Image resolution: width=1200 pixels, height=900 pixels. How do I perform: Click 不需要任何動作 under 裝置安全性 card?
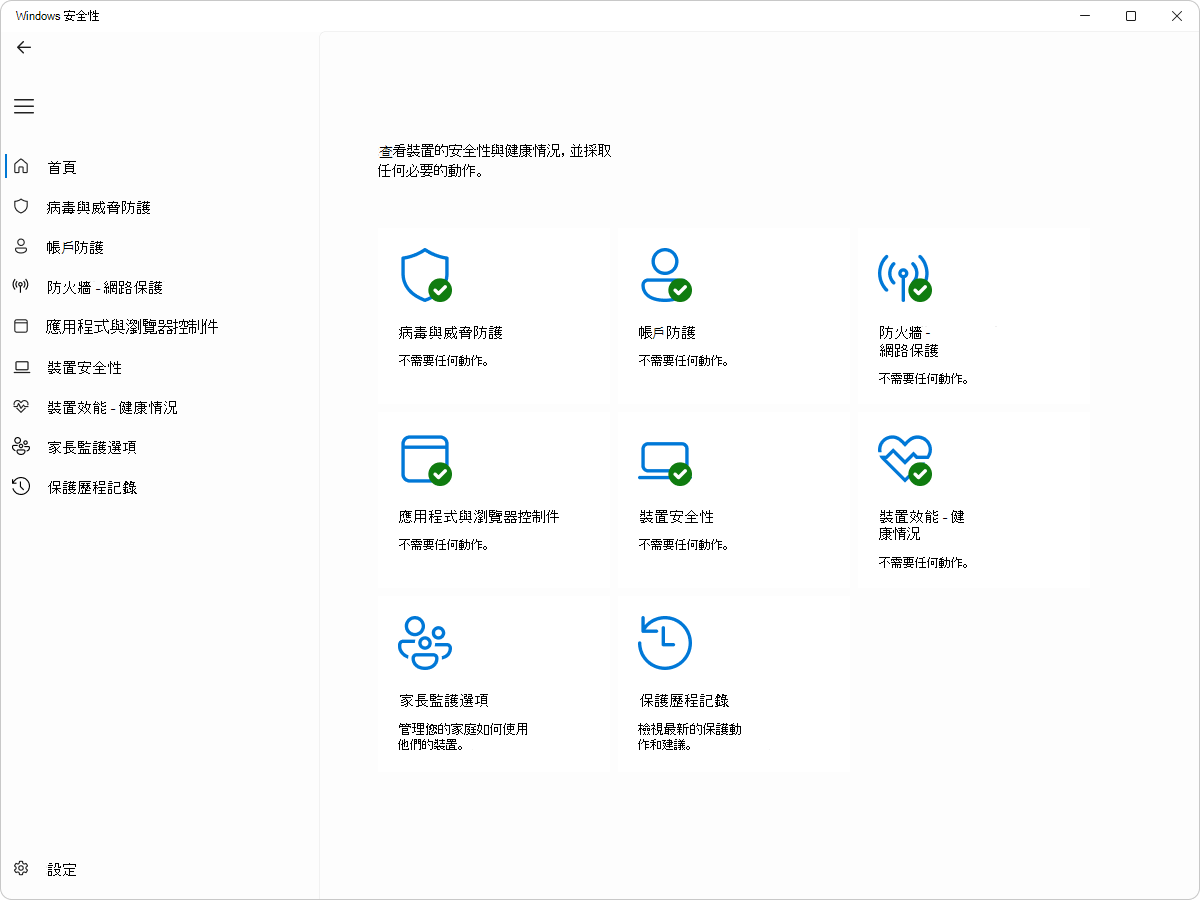click(x=684, y=545)
